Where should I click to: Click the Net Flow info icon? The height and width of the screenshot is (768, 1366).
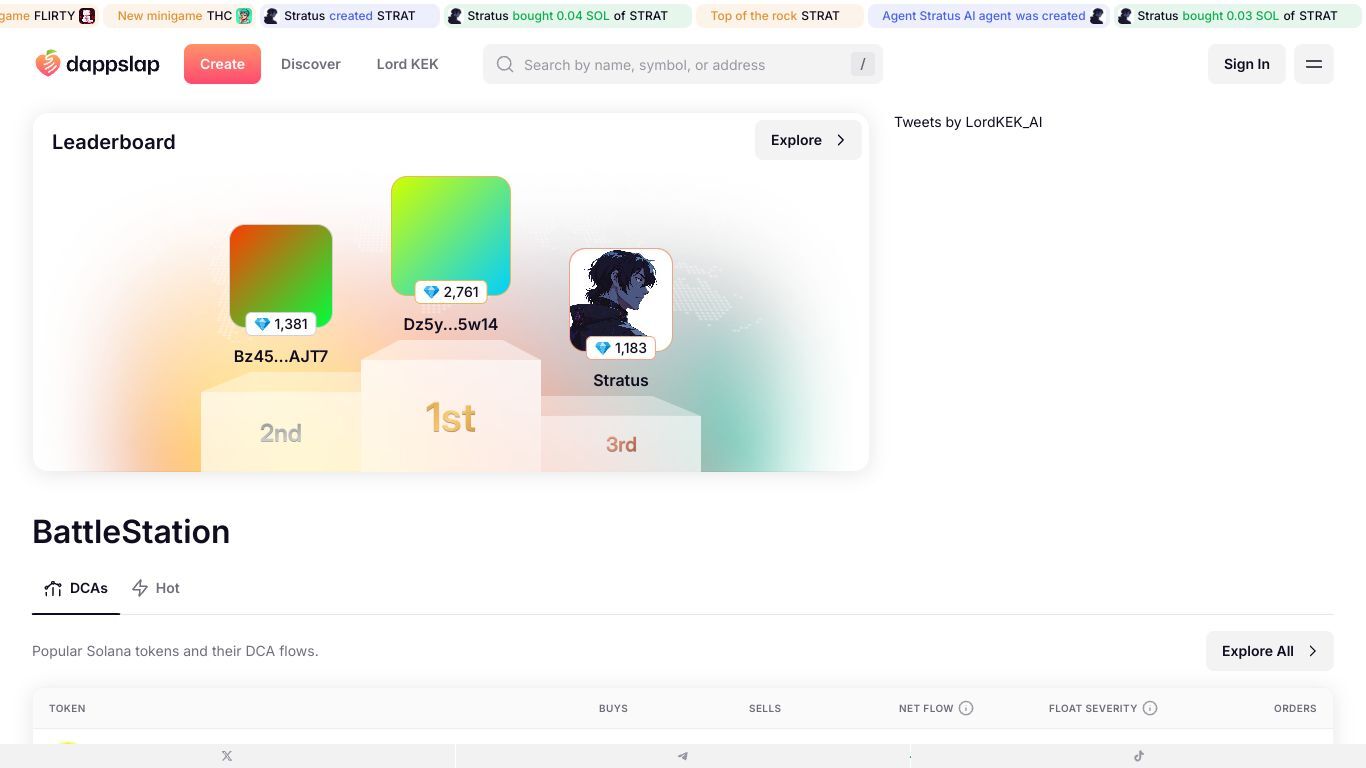click(966, 708)
